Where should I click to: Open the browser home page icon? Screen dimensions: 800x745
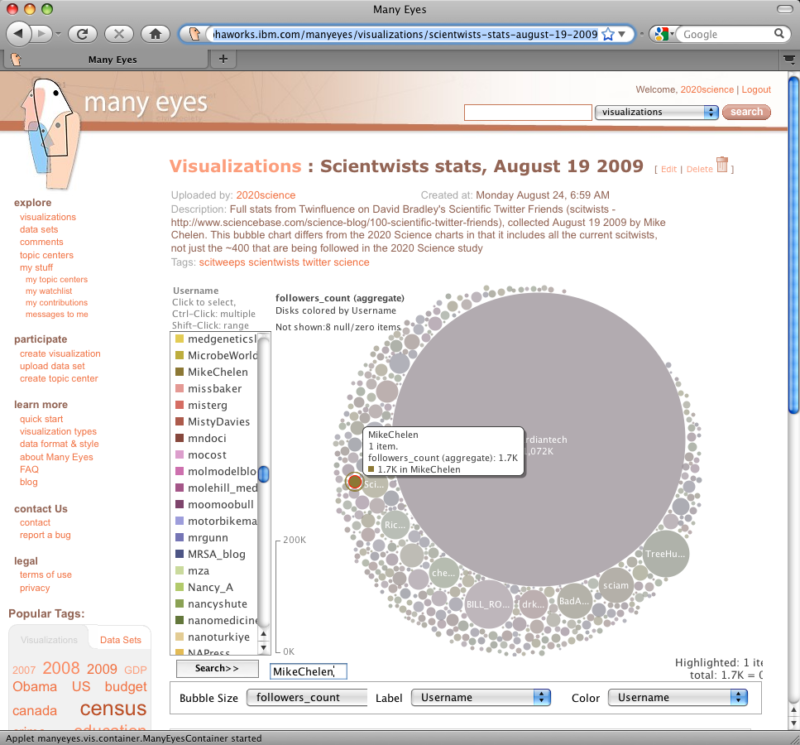pyautogui.click(x=156, y=34)
